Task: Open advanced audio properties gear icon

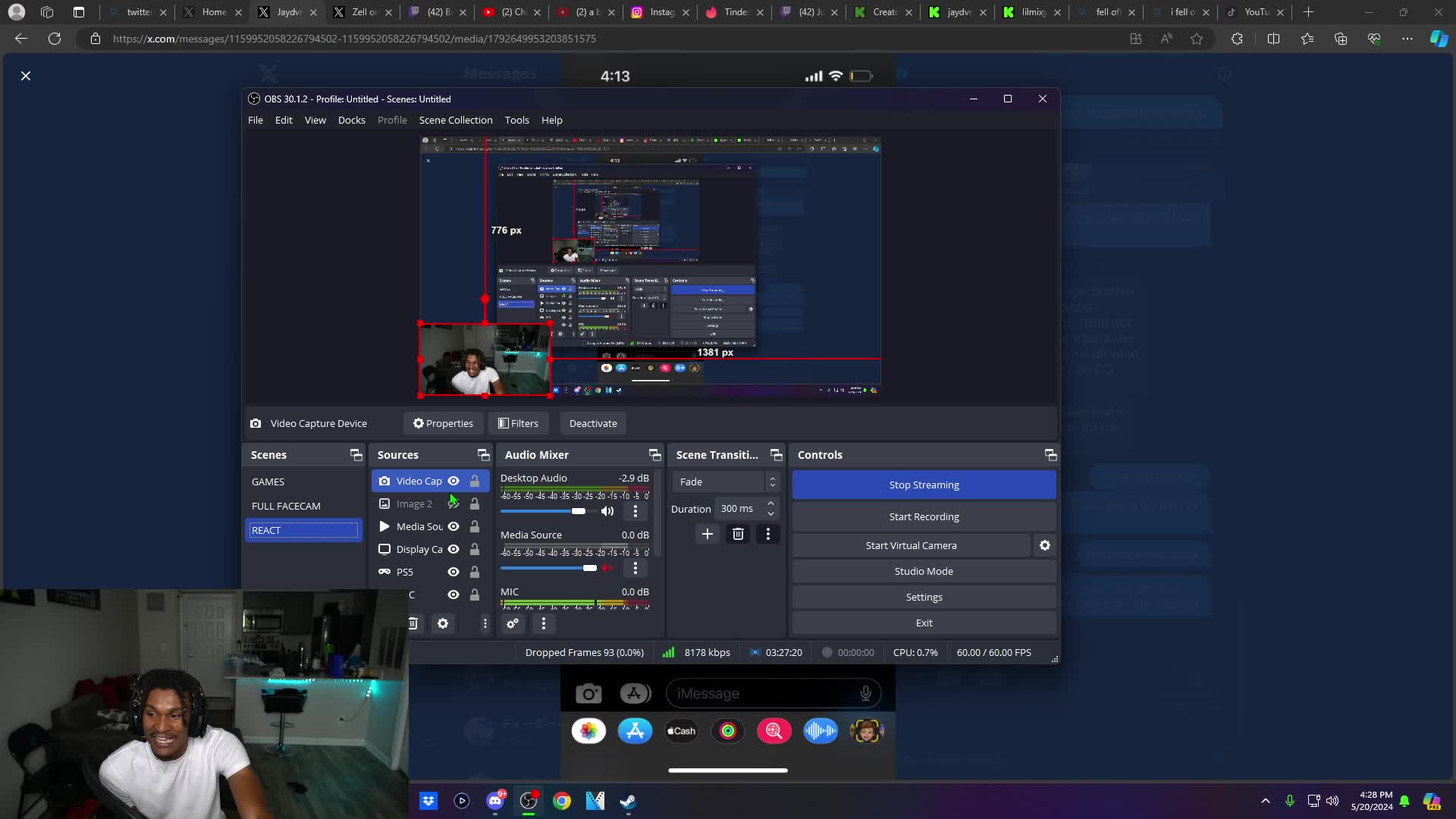Action: click(513, 623)
